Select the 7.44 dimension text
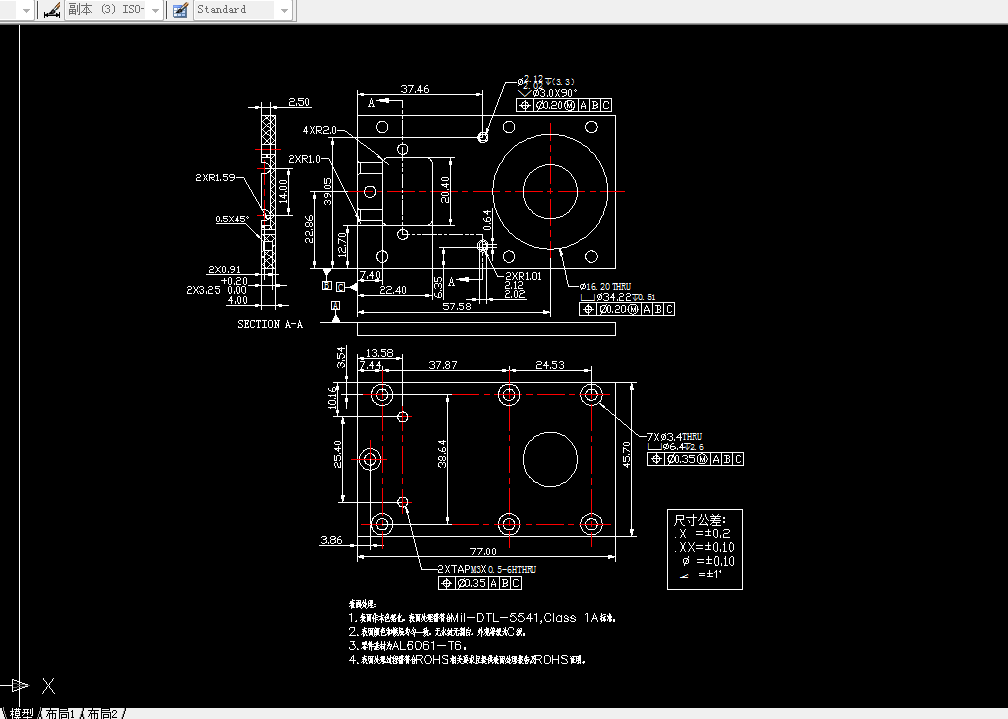The height and width of the screenshot is (719, 1008). click(x=370, y=365)
